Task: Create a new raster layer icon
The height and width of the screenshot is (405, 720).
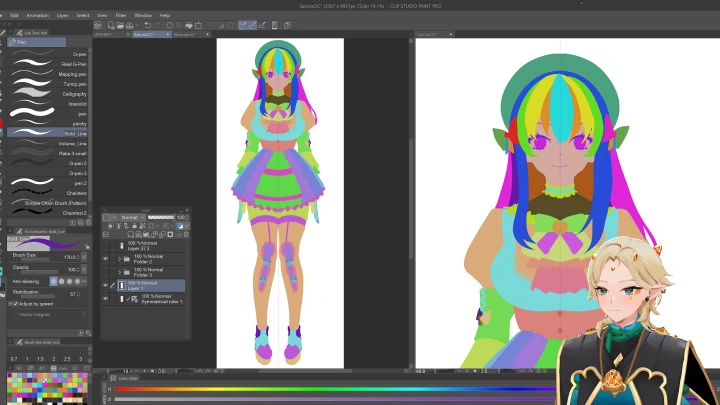Action: tap(130, 235)
